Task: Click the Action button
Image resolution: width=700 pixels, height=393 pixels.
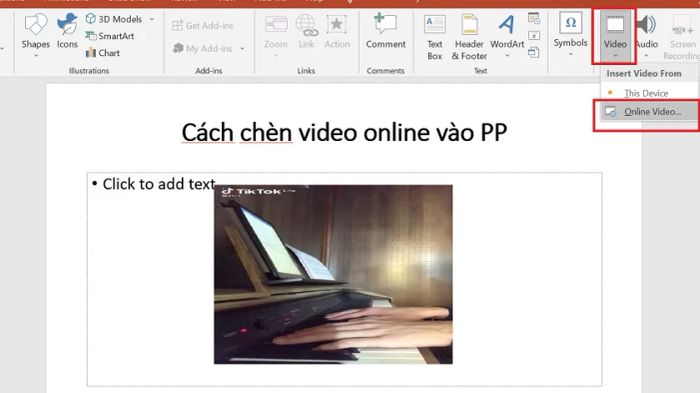Action: [337, 31]
